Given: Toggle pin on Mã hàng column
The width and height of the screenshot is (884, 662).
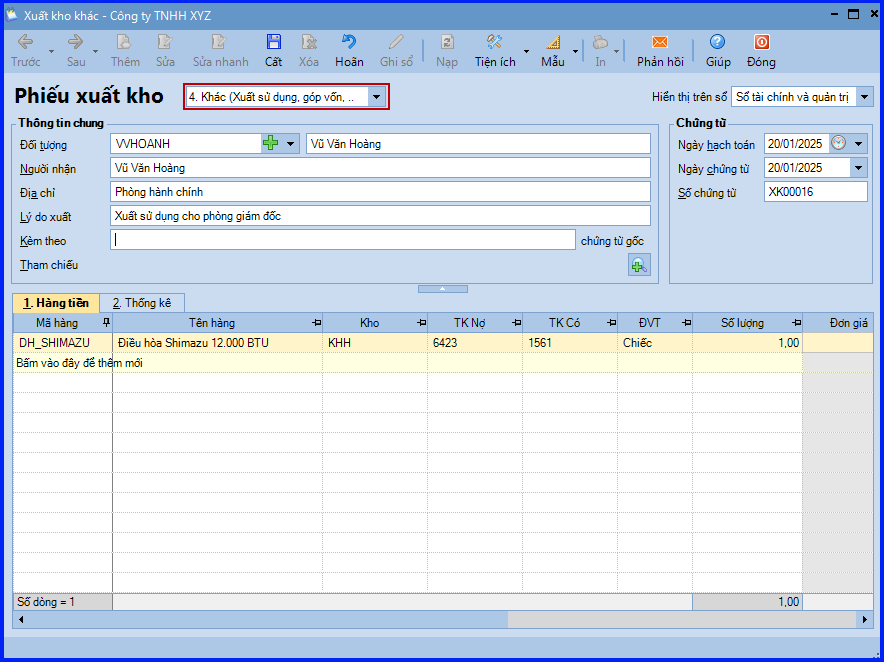Looking at the screenshot, I should [x=106, y=323].
